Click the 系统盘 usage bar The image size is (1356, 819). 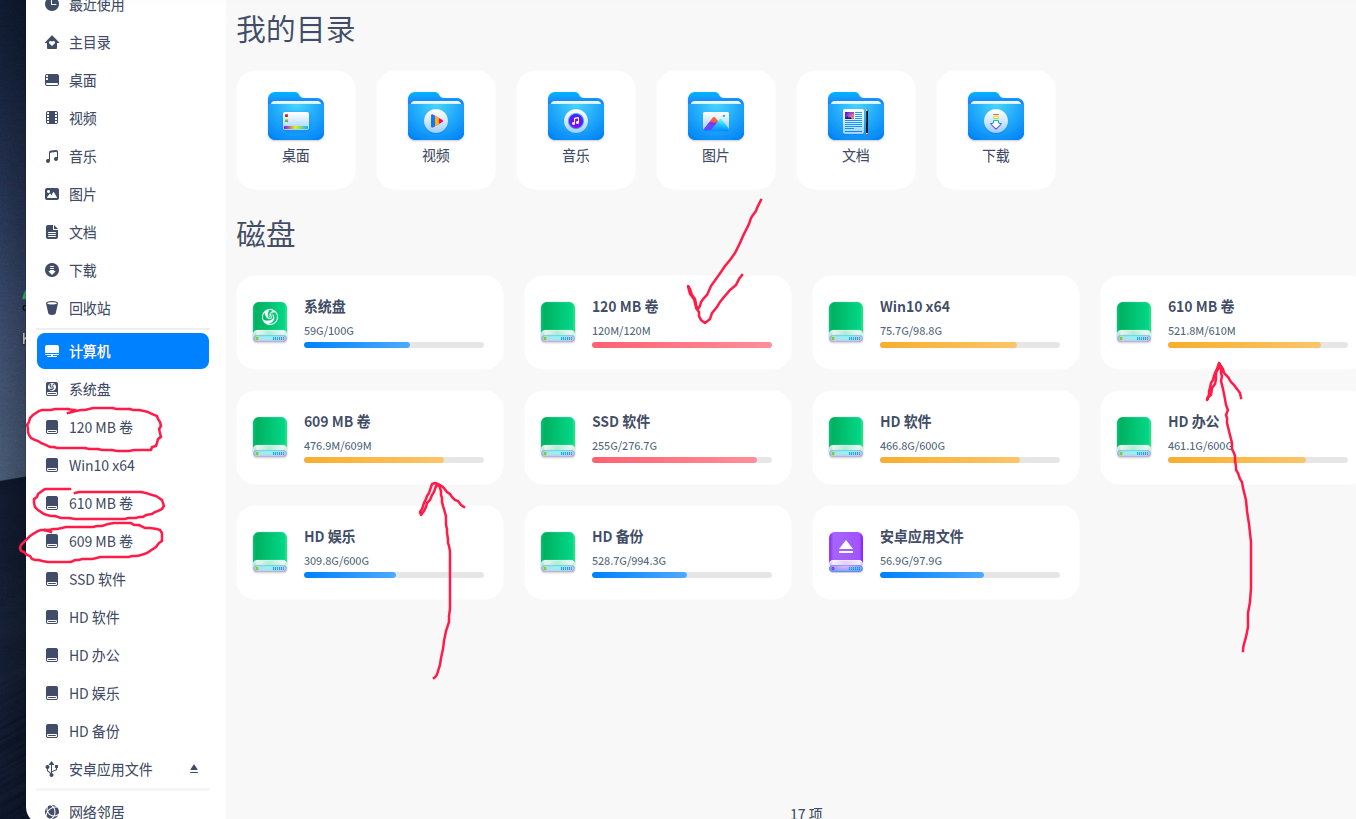click(394, 345)
